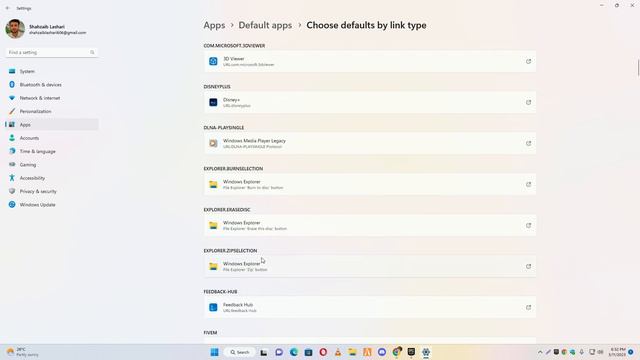Open external link arrow for 3D Viewer
640x360 pixels.
528,61
